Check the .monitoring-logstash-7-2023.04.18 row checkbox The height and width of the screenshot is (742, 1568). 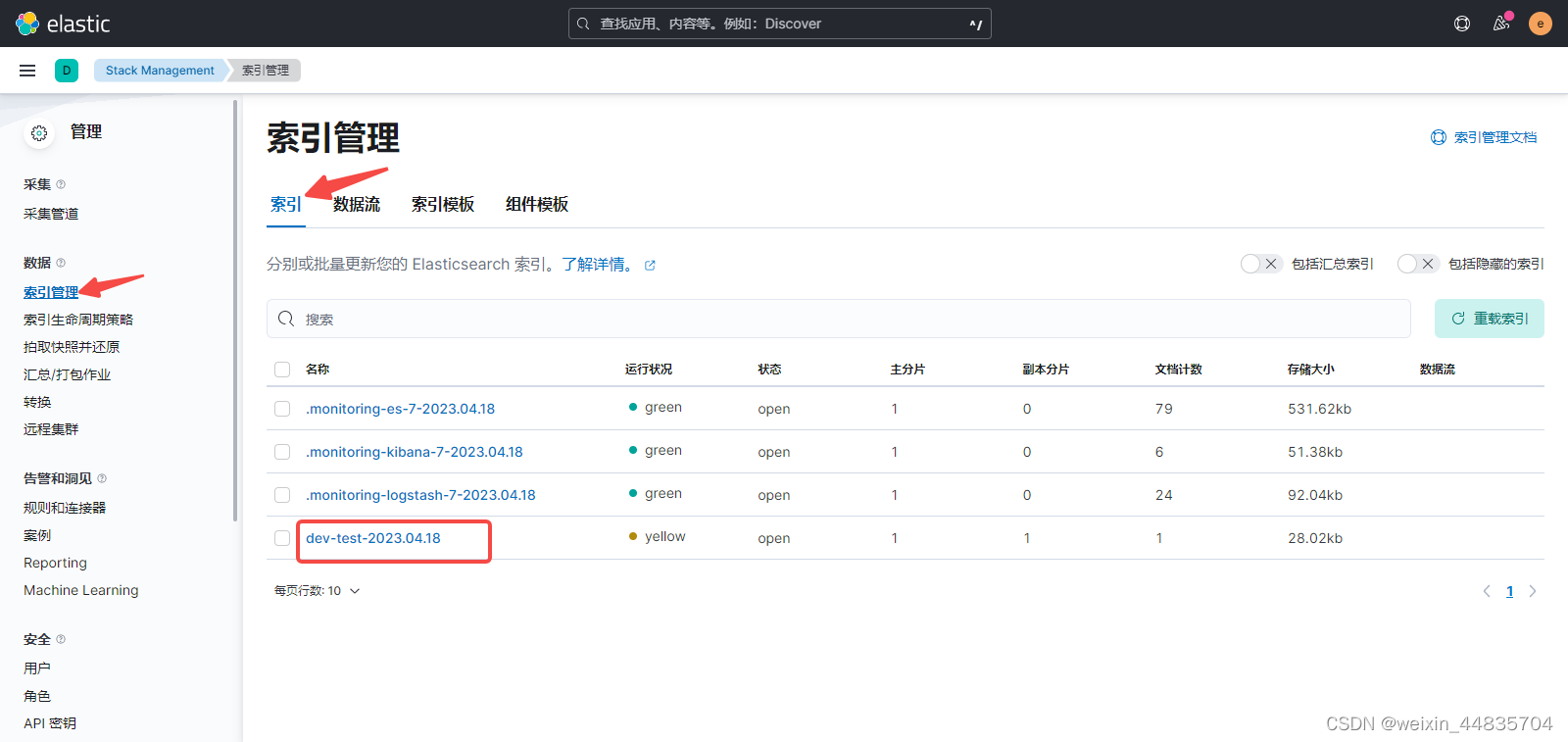[x=282, y=495]
